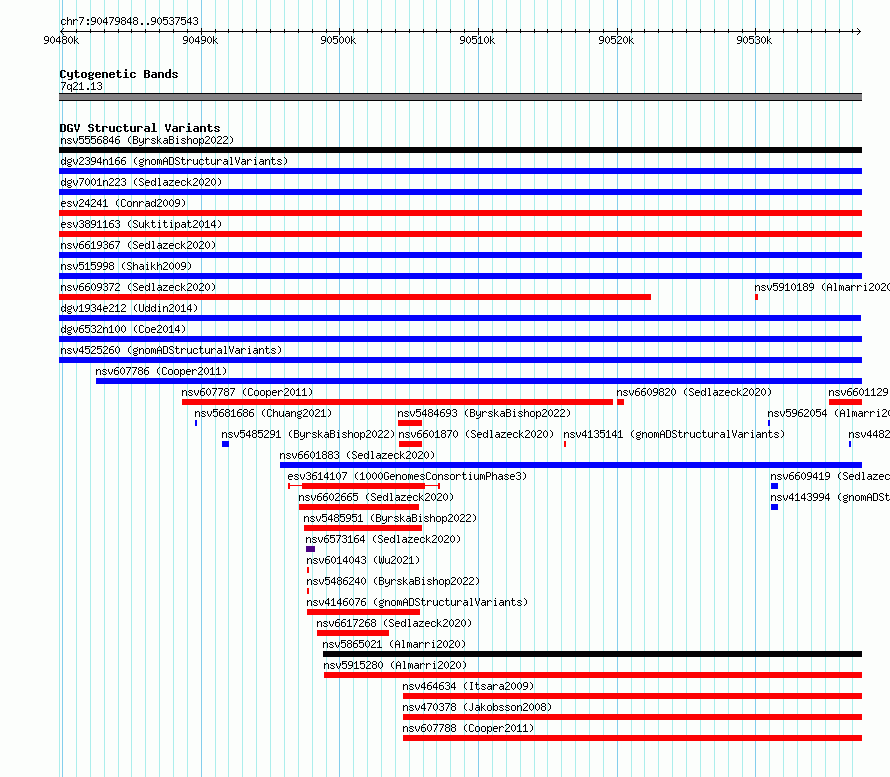Click the black bar of nsv5865021
The height and width of the screenshot is (777, 890).
pos(593,654)
